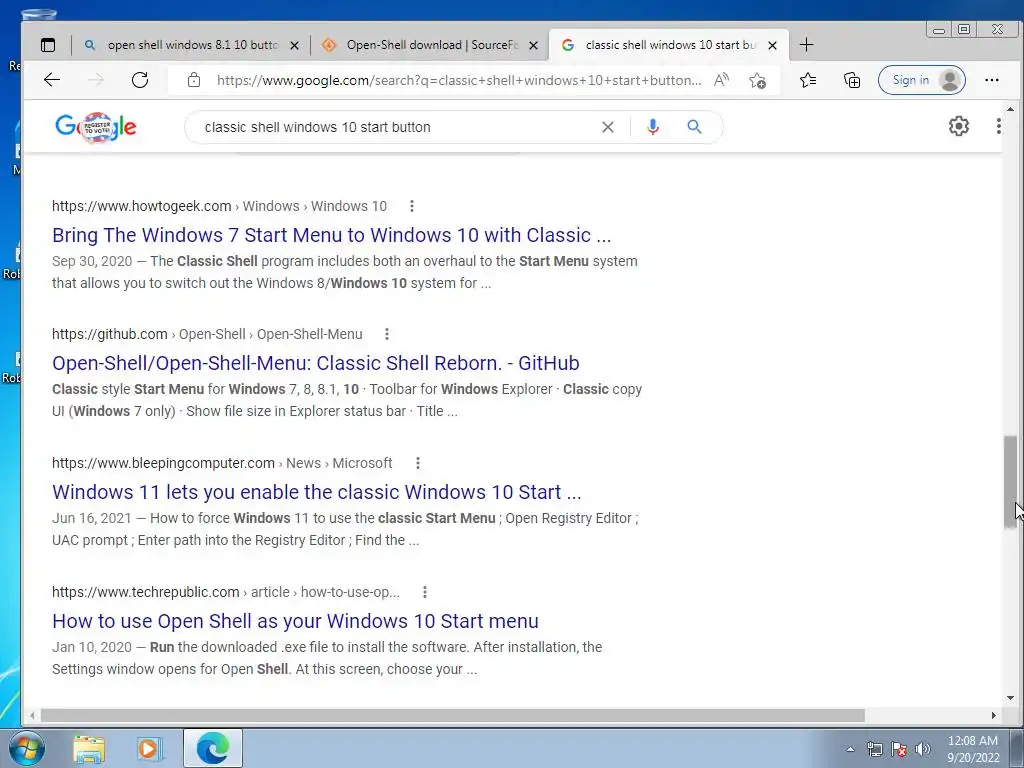Open 'How to use Open Shell' result
The width and height of the screenshot is (1024, 768).
coord(295,621)
